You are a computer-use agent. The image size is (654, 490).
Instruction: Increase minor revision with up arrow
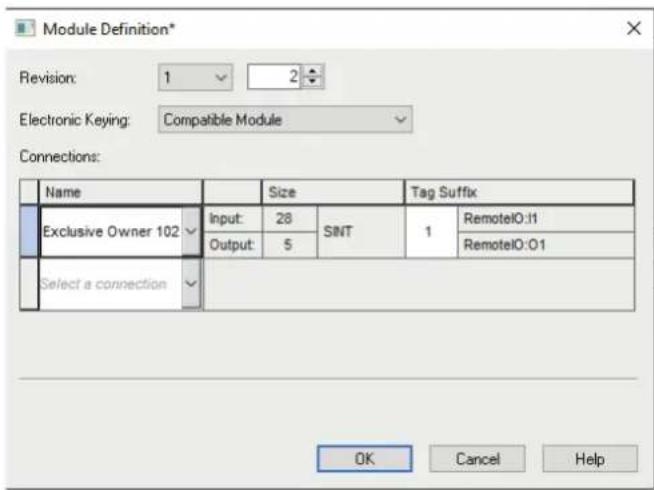(312, 71)
